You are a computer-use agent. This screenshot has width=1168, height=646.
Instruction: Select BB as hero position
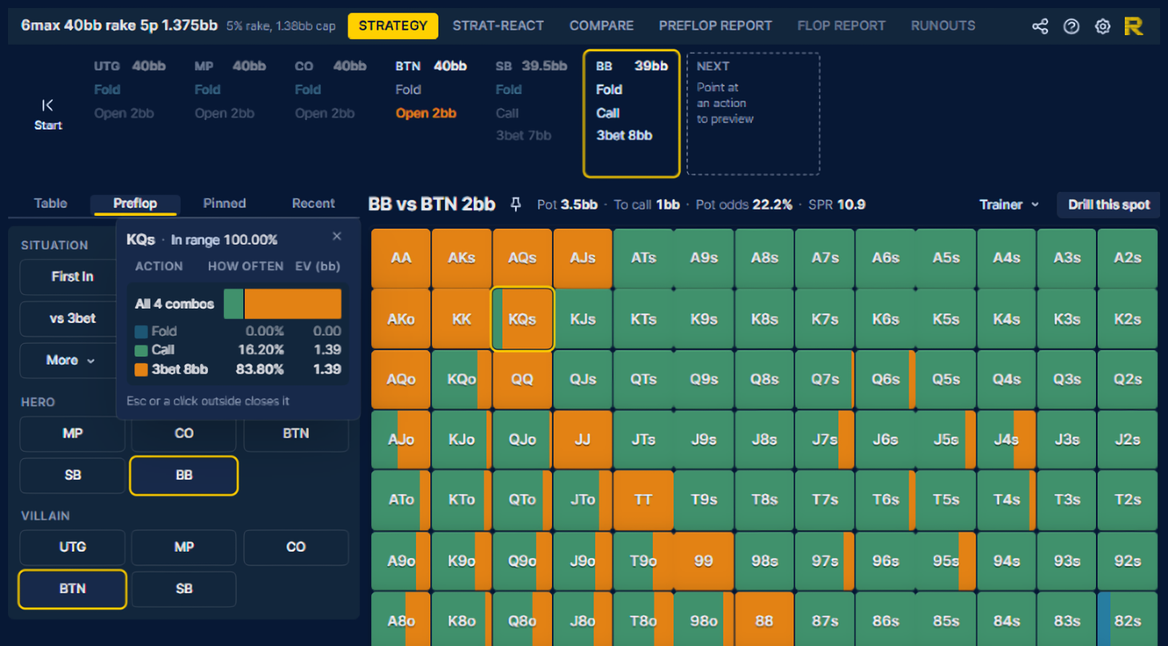click(184, 475)
